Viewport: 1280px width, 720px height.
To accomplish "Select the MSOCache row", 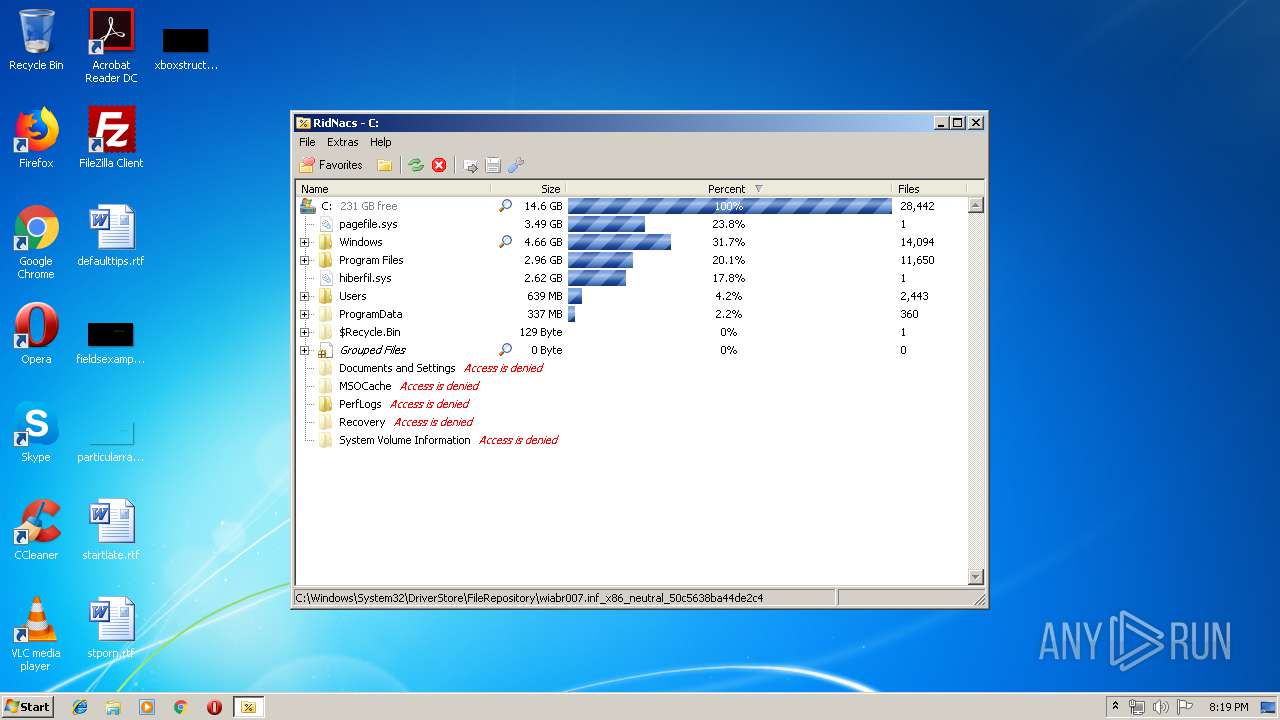I will click(x=632, y=386).
